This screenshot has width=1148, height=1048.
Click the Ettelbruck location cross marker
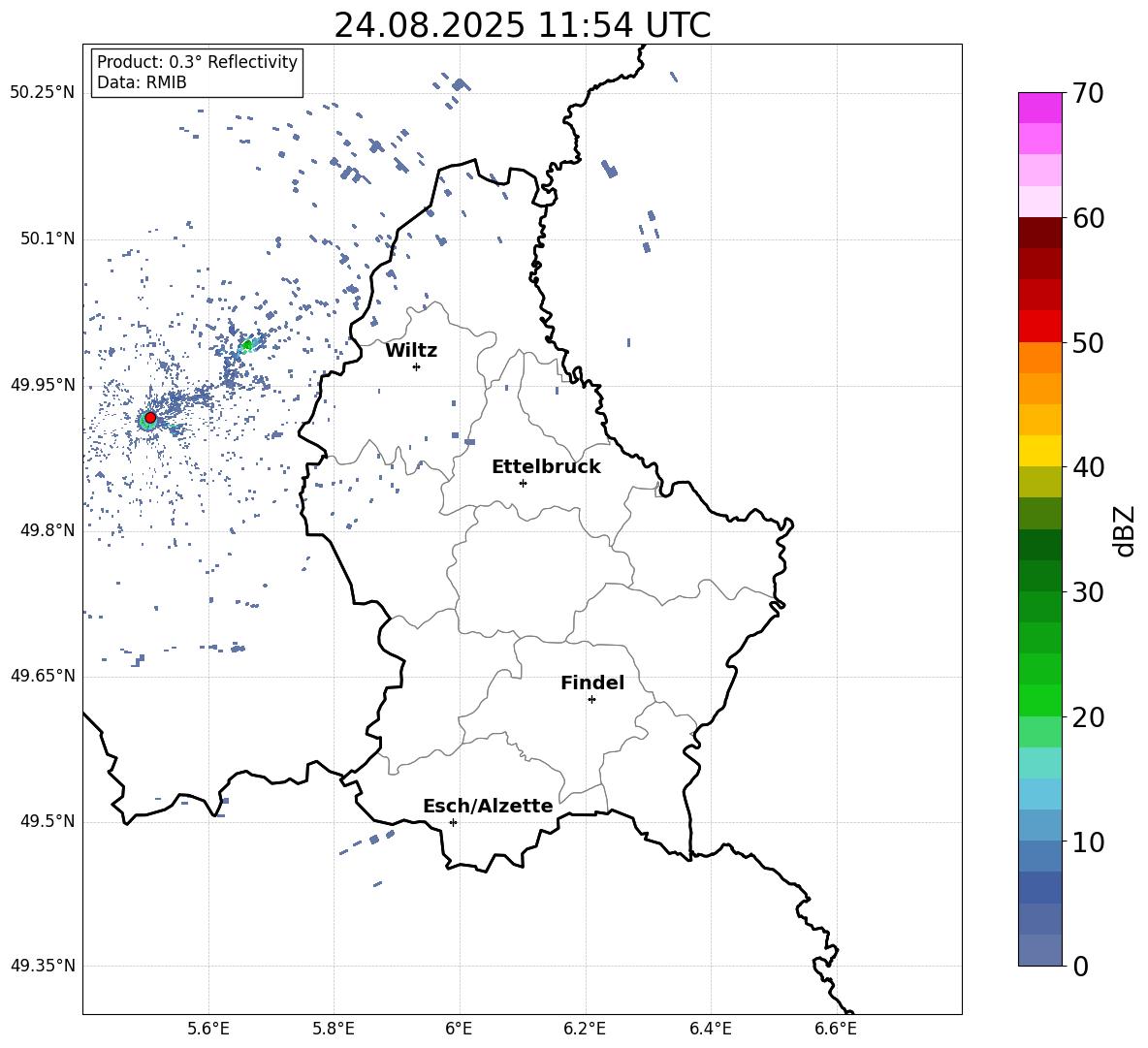pos(523,483)
